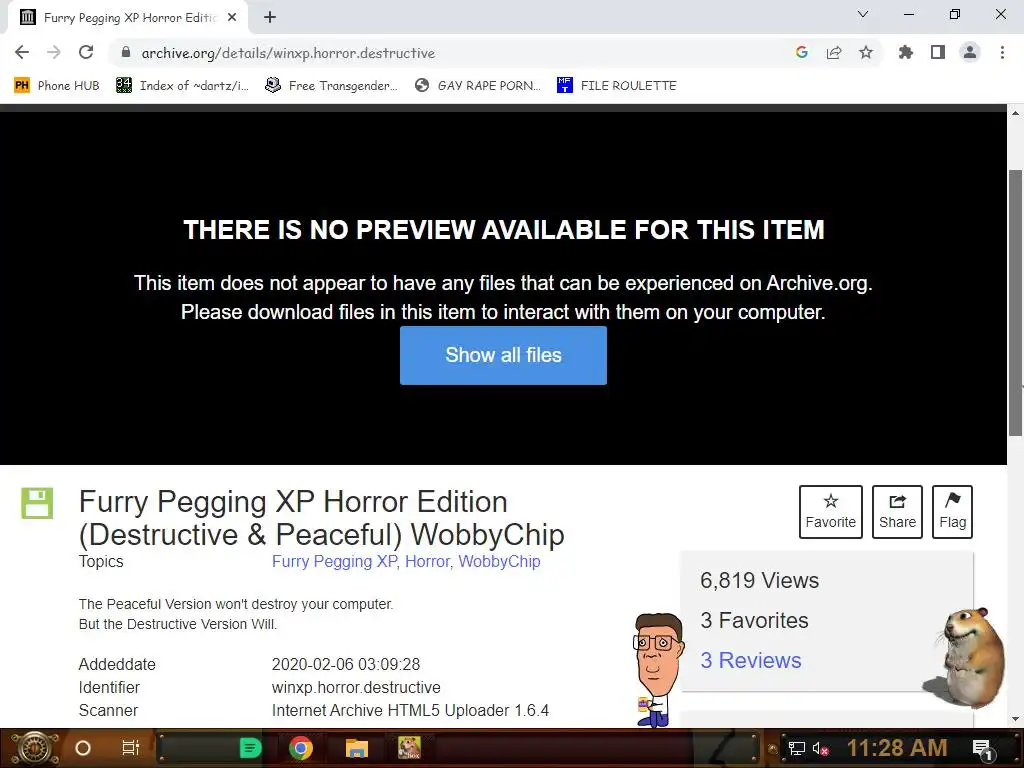1024x768 pixels.
Task: Open the green notes app on taskbar
Action: tap(250, 748)
